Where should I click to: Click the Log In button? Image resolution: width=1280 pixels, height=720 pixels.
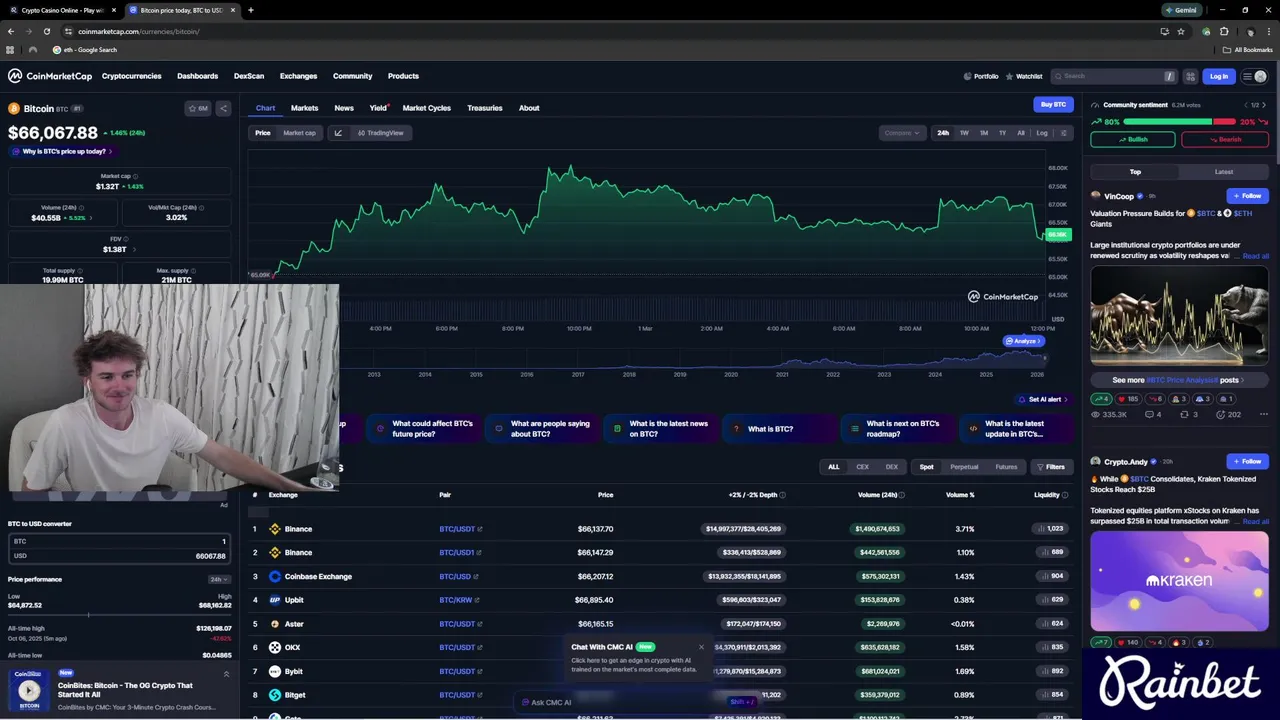[x=1219, y=76]
